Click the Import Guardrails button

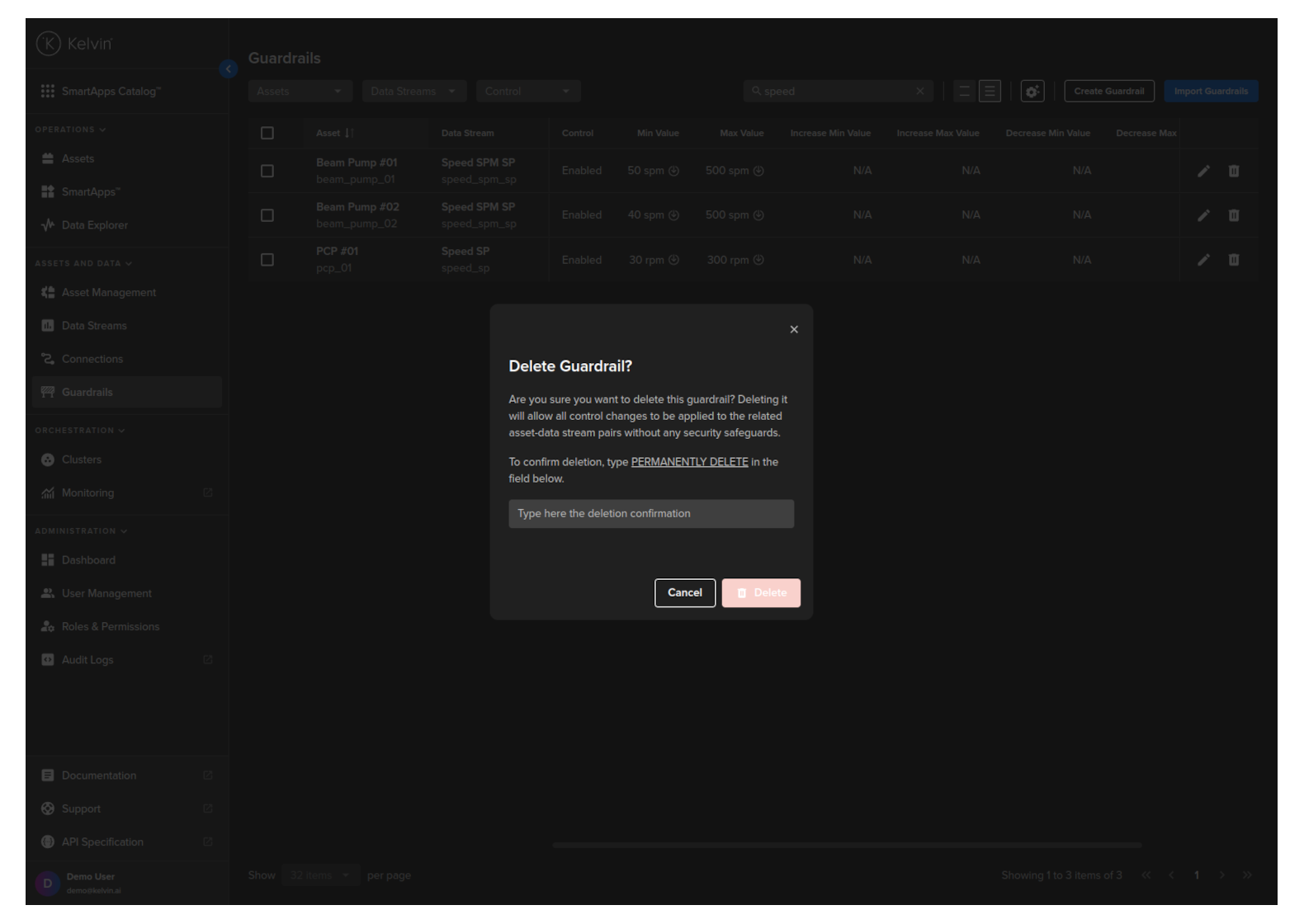pyautogui.click(x=1211, y=92)
